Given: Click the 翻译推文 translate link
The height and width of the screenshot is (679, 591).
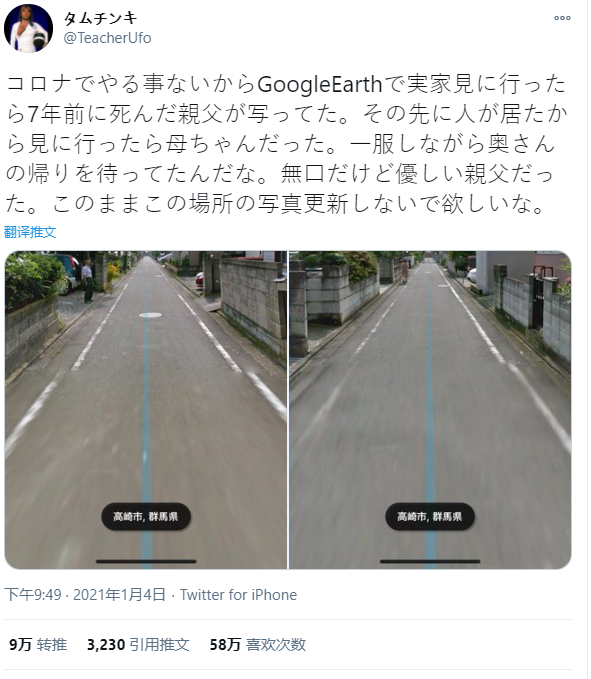Looking at the screenshot, I should click(30, 232).
